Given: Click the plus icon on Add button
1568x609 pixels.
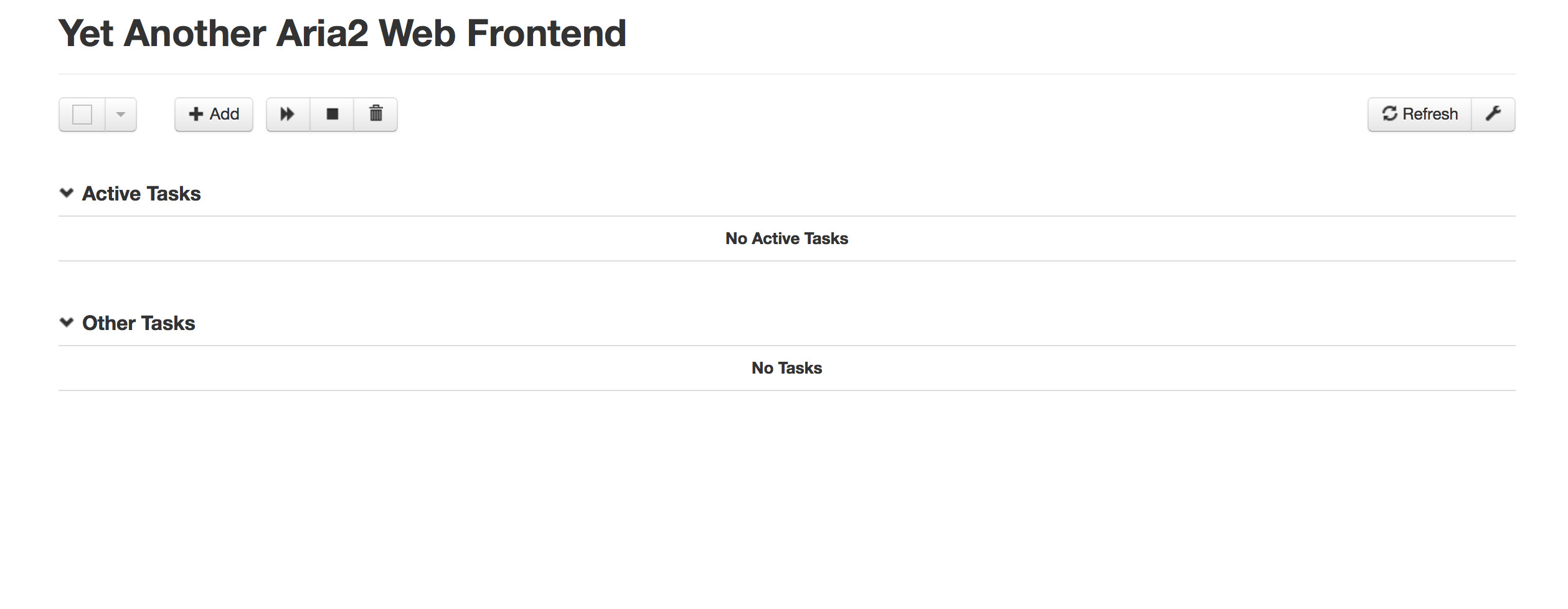Looking at the screenshot, I should point(196,114).
